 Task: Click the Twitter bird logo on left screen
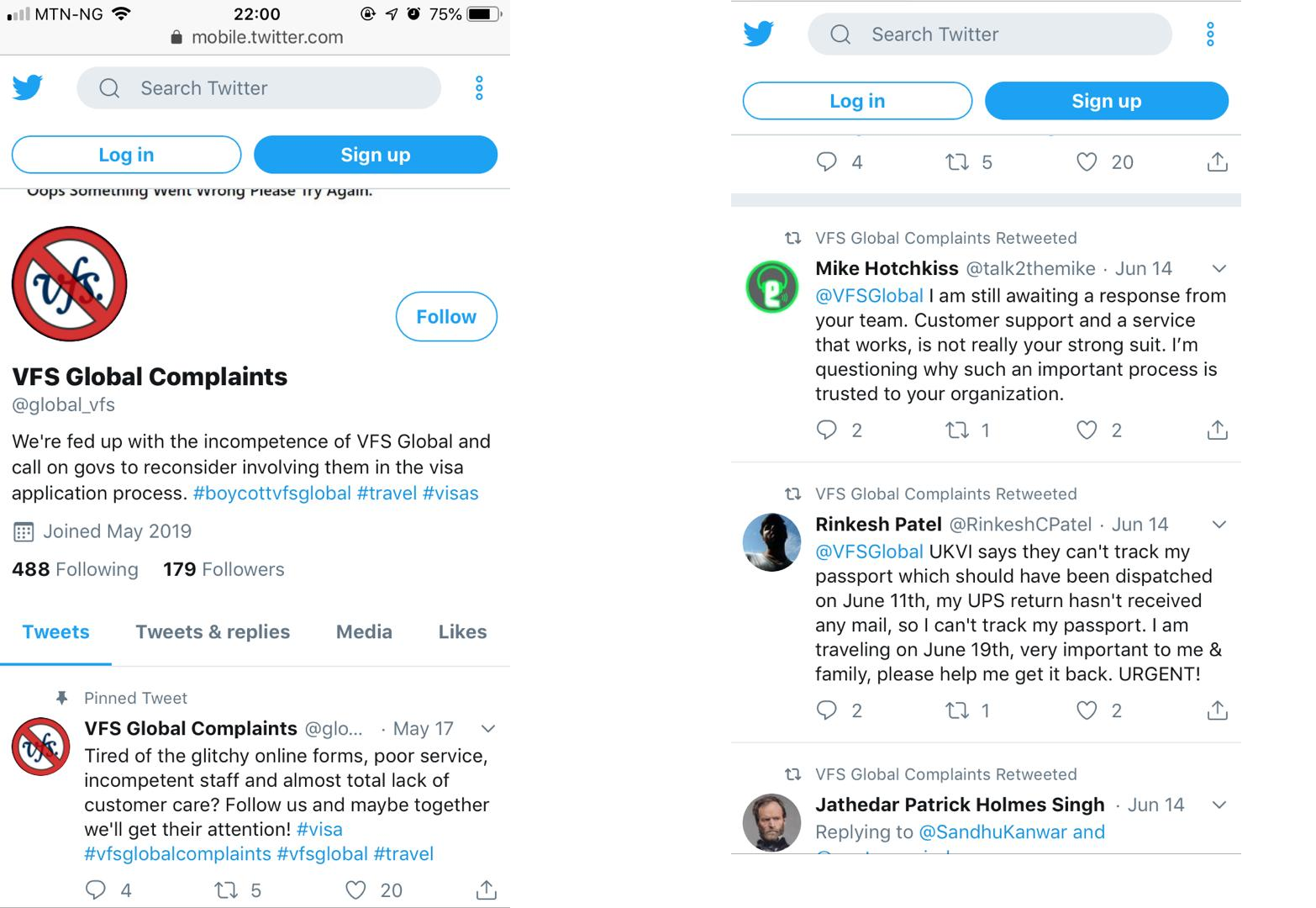click(x=28, y=87)
